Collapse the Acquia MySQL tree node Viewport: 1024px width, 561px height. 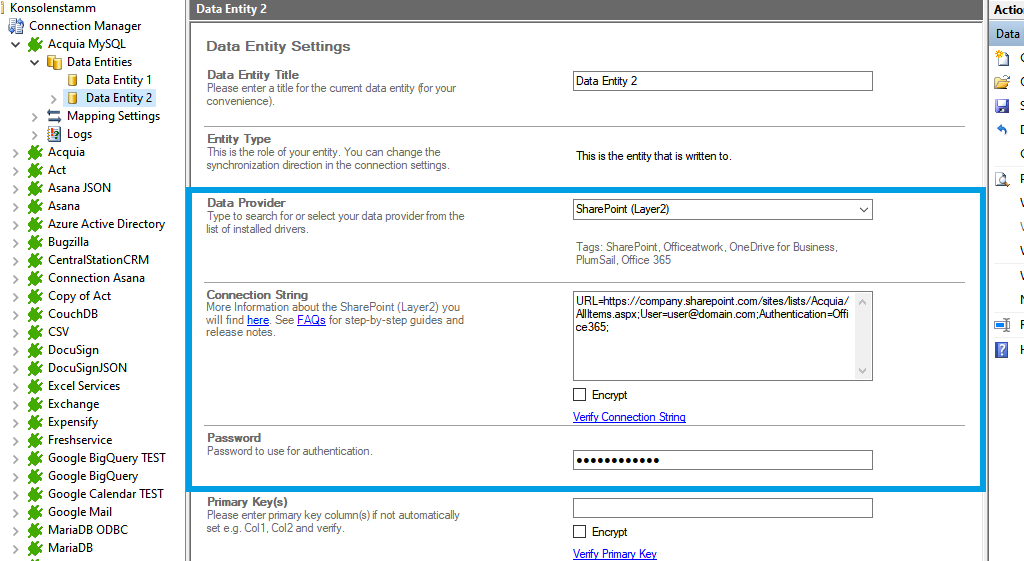pyautogui.click(x=16, y=44)
